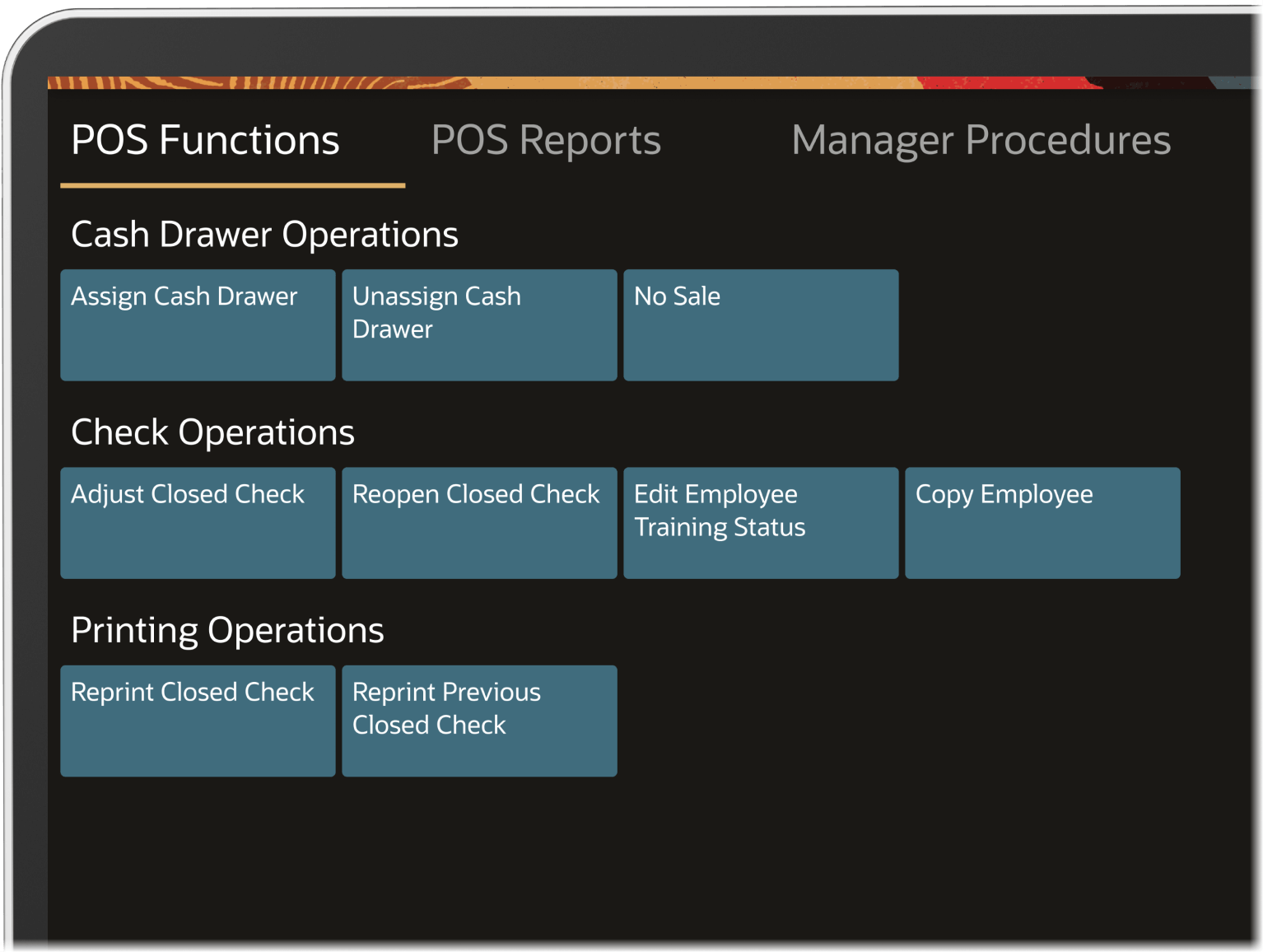Click the orange striped pattern in top banner
This screenshot has width=1263, height=952.
tap(247, 82)
